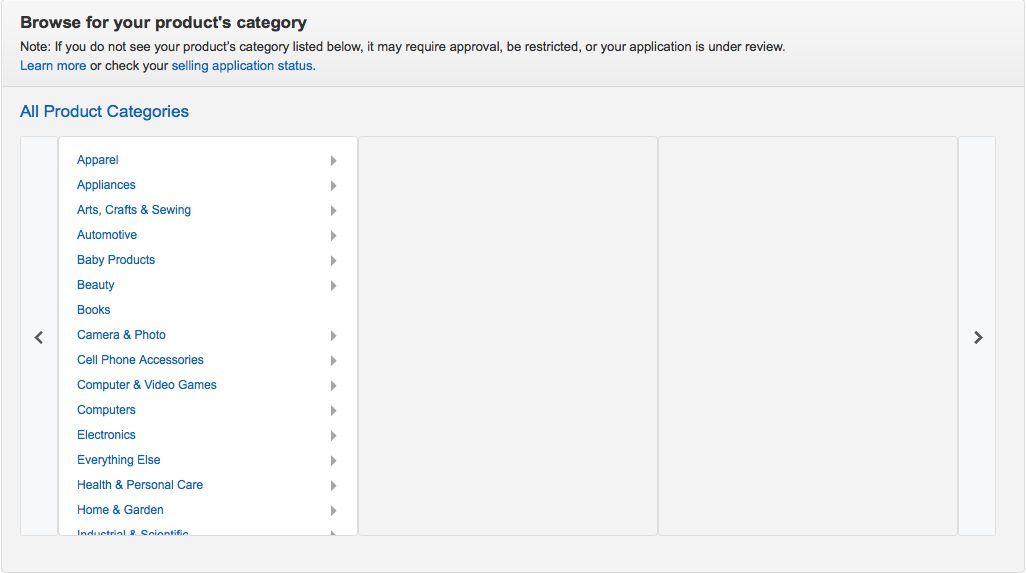
Task: Expand the Baby Products arrow
Action: pos(333,260)
